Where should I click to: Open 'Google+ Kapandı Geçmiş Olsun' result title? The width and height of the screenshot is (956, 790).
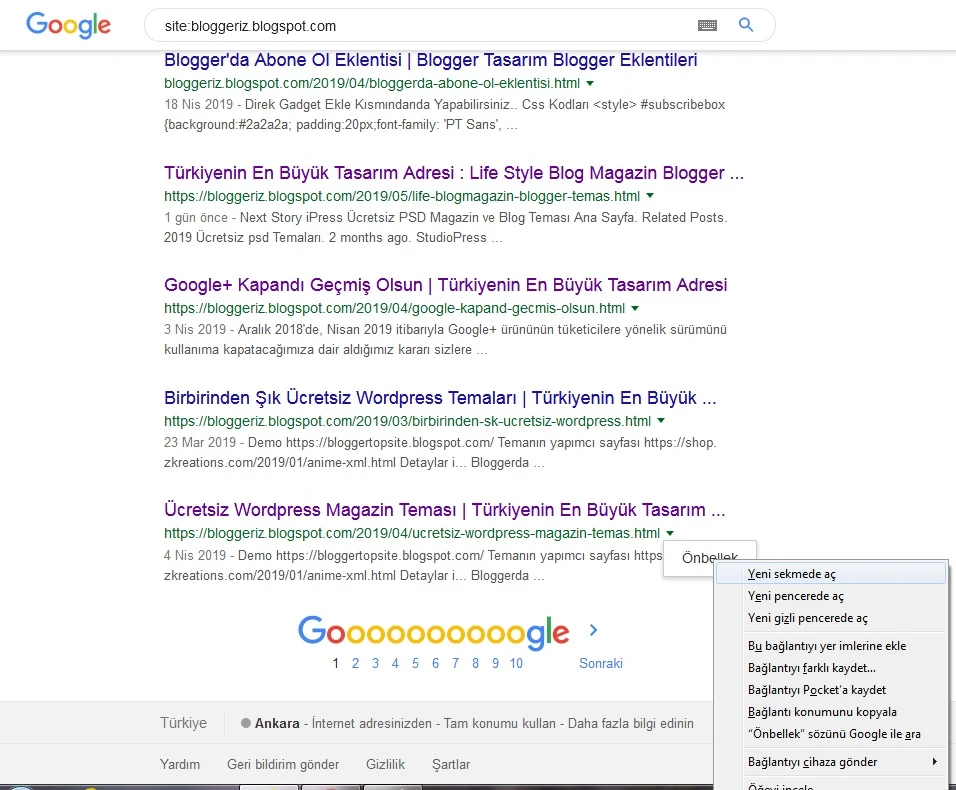point(445,285)
